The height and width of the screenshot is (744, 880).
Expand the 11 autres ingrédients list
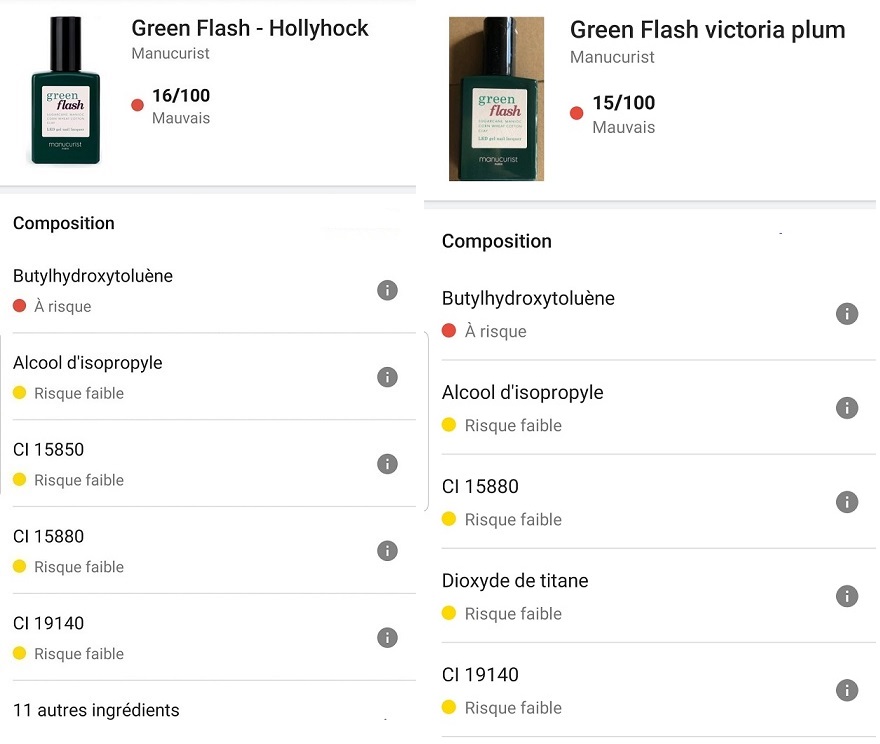(97, 711)
